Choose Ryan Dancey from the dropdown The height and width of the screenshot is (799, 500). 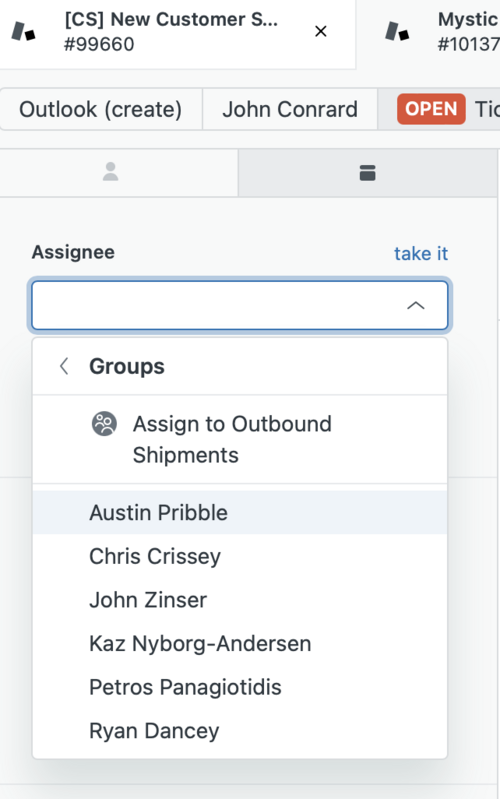[x=240, y=731]
